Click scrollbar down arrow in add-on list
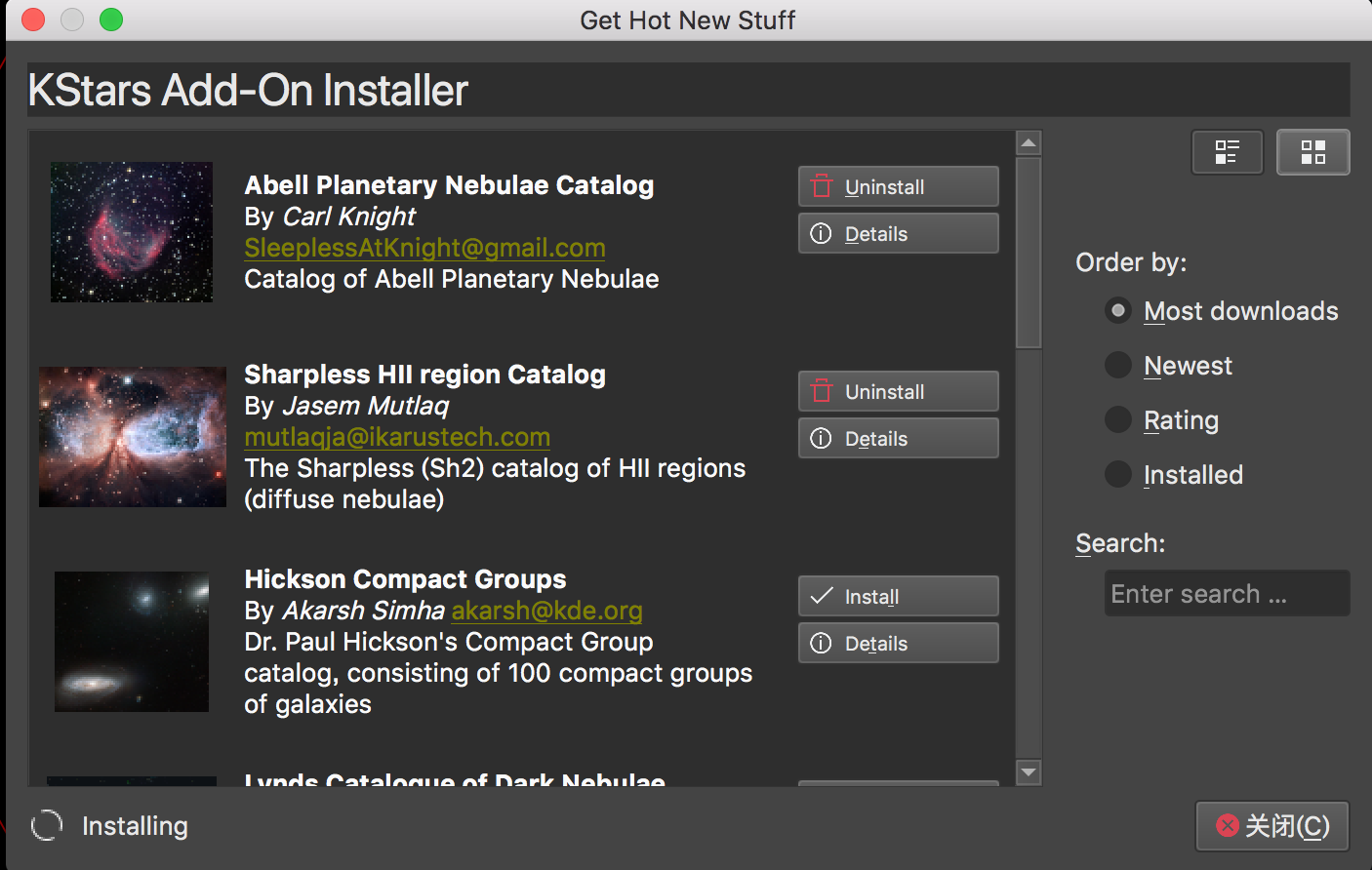 [x=1029, y=772]
